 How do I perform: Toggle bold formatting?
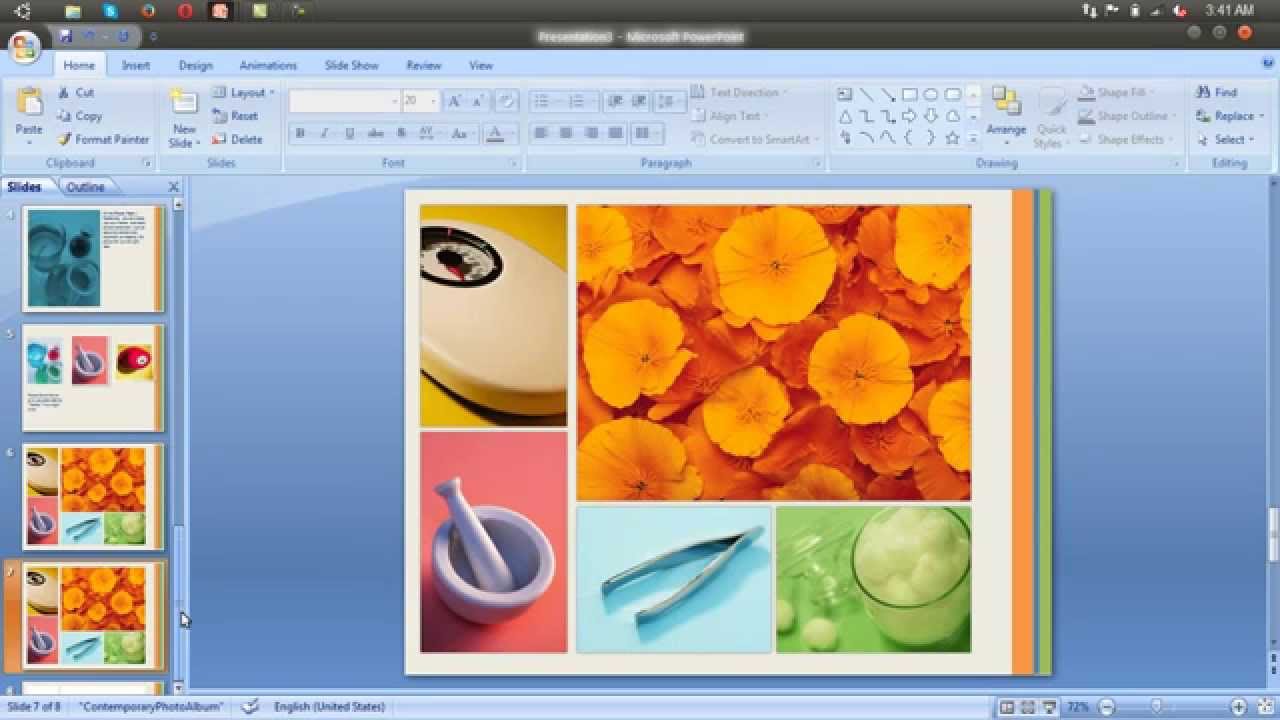coord(299,133)
